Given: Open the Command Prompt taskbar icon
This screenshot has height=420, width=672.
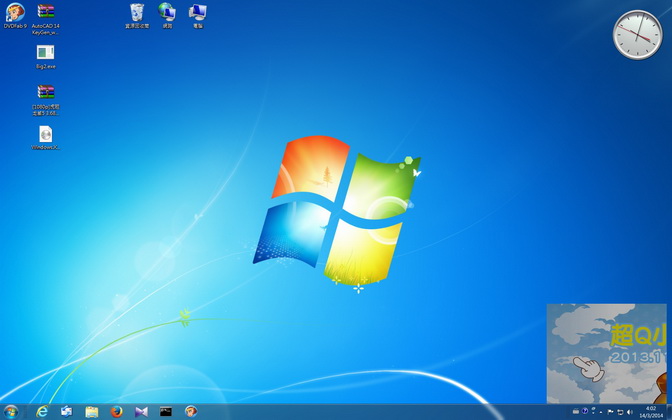Looking at the screenshot, I should (166, 412).
